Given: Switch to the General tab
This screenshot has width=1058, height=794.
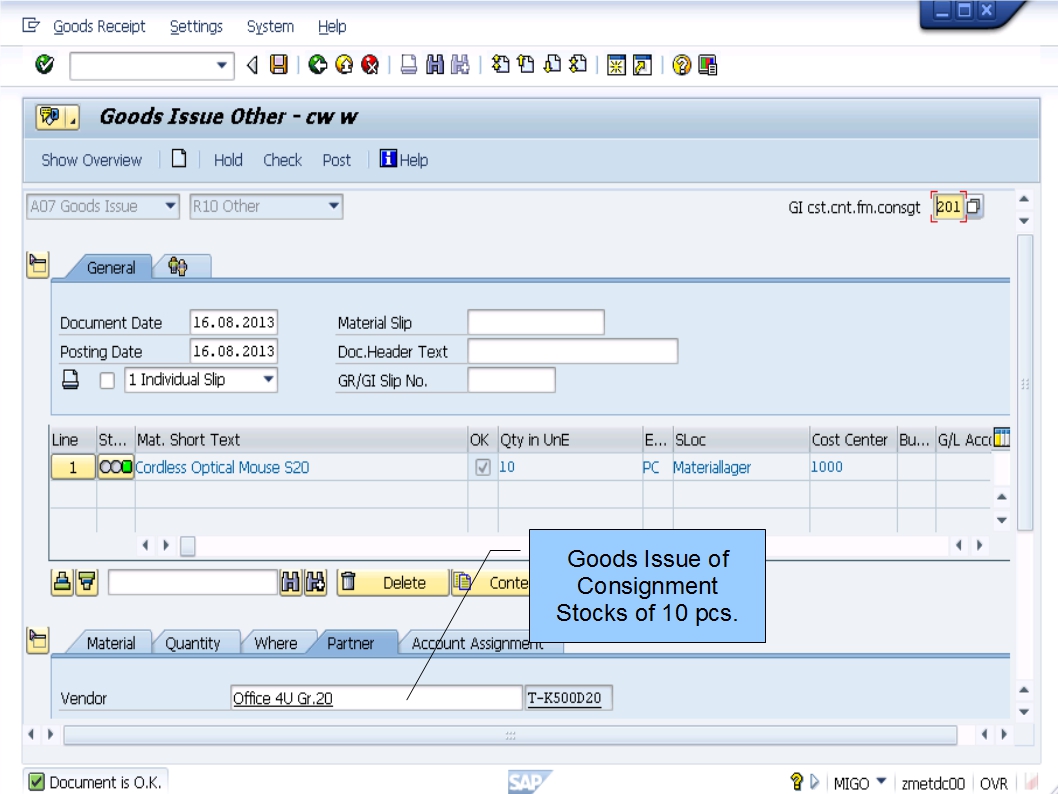Looking at the screenshot, I should [111, 268].
